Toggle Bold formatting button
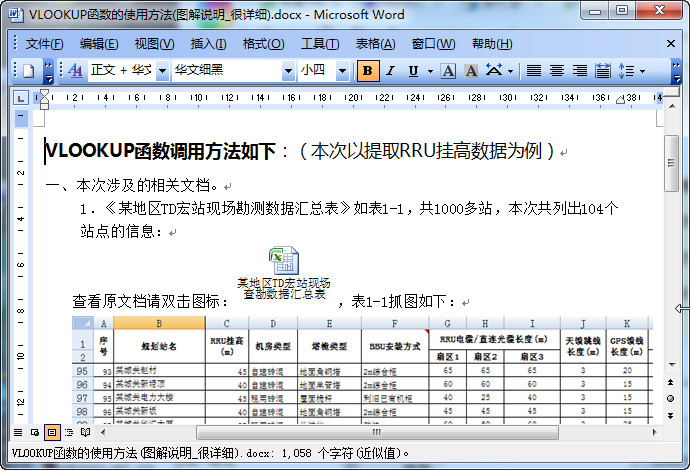 [368, 71]
